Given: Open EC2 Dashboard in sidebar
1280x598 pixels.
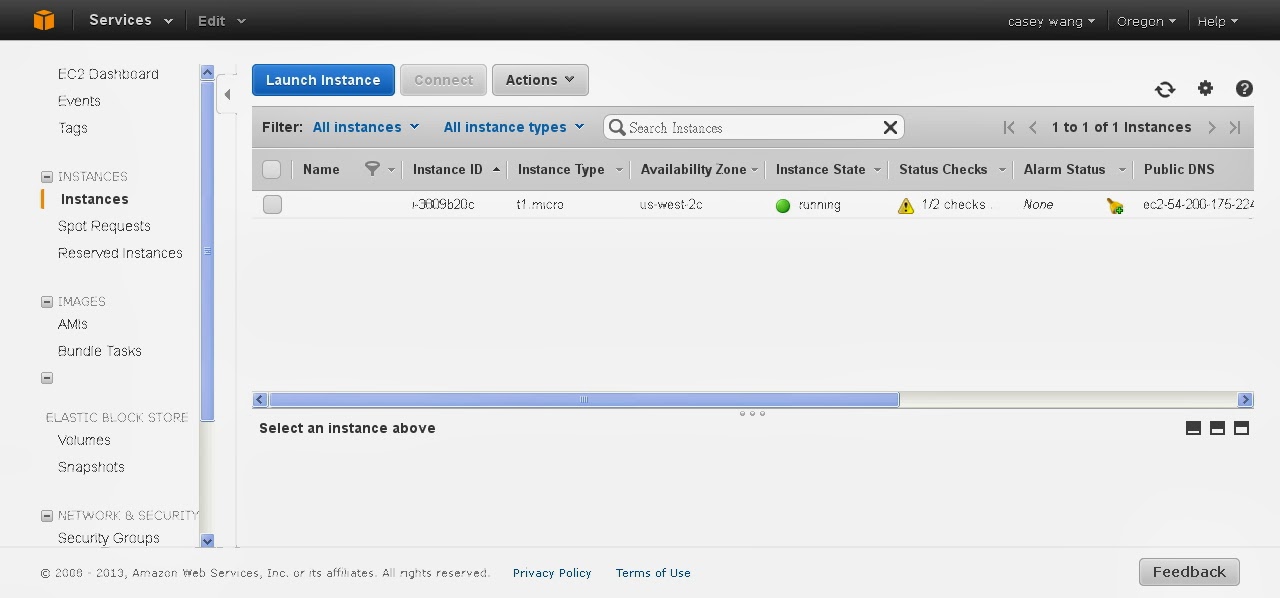Looking at the screenshot, I should 108,74.
